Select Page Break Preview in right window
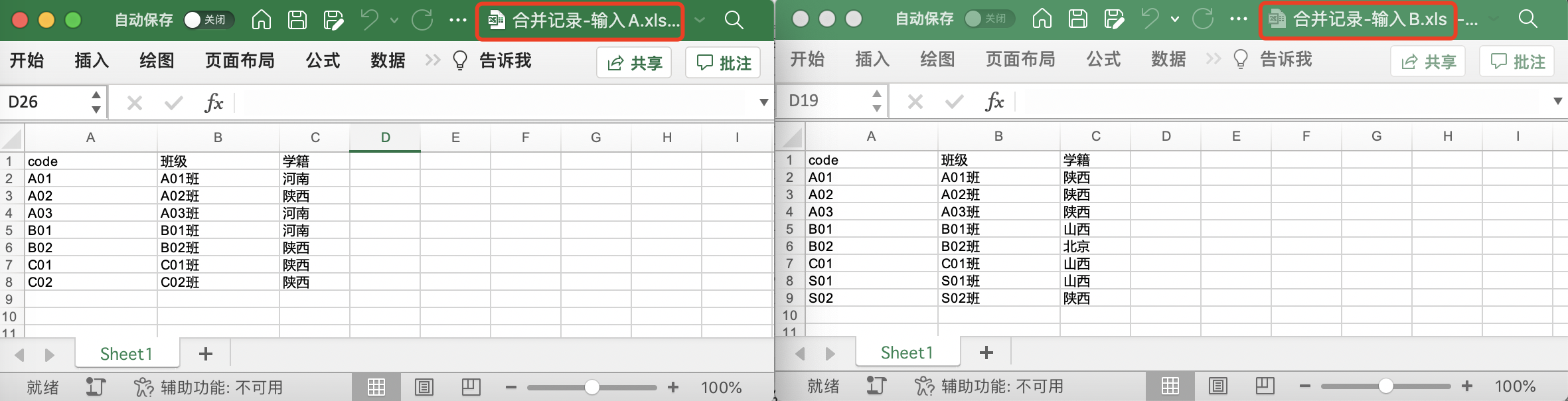The width and height of the screenshot is (1568, 401). 1265,386
